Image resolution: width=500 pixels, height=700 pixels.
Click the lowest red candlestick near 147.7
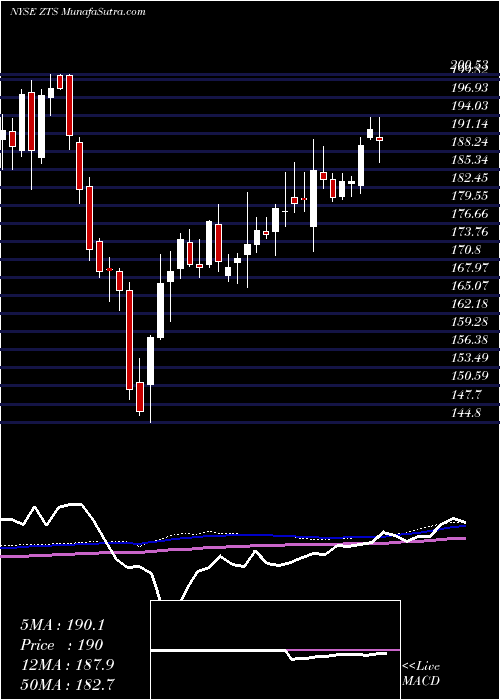click(x=140, y=396)
